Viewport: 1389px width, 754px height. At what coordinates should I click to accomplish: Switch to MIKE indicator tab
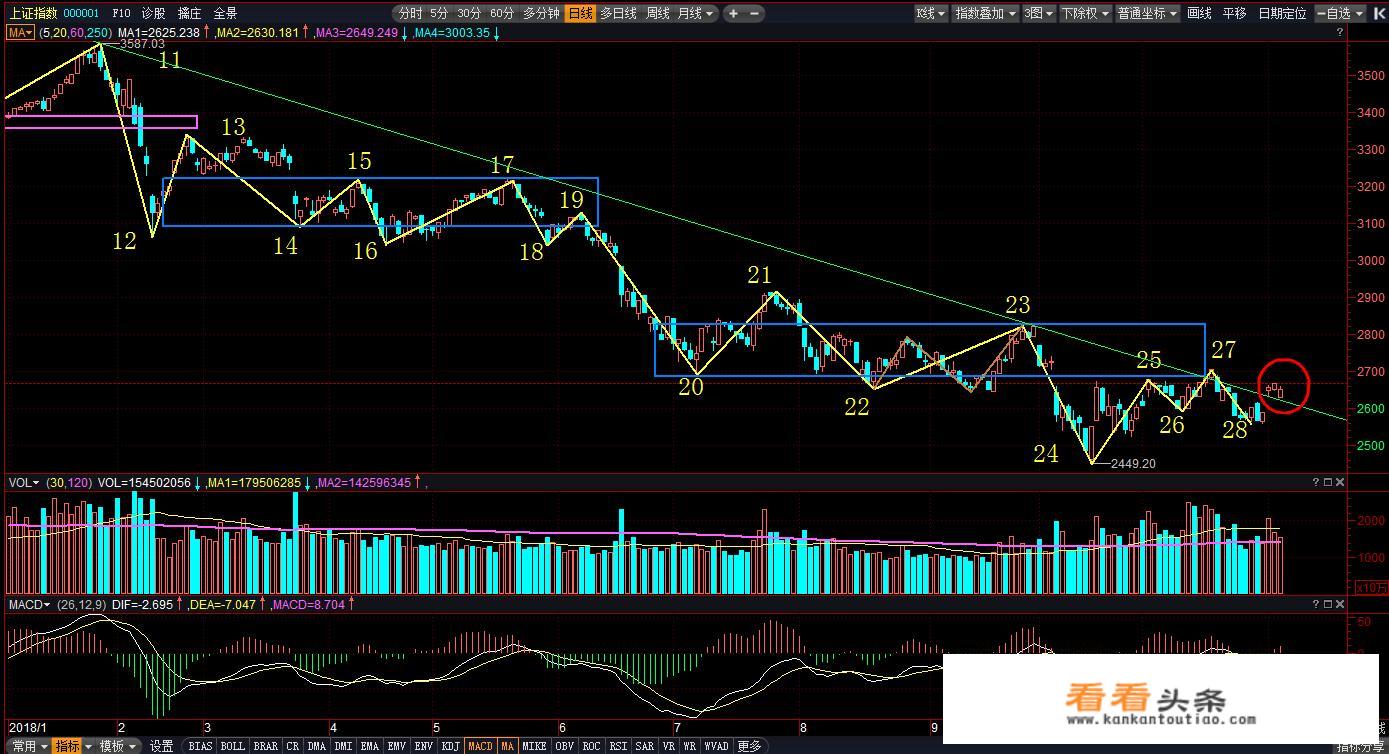coord(534,746)
